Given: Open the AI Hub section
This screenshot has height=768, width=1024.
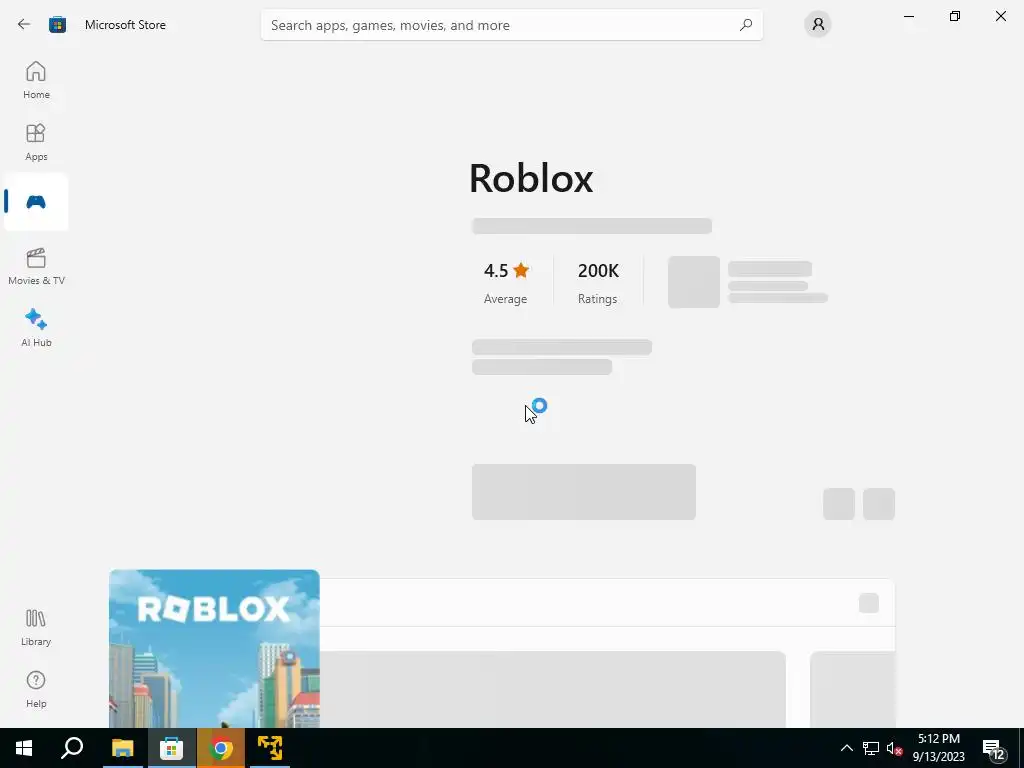Looking at the screenshot, I should 36,328.
